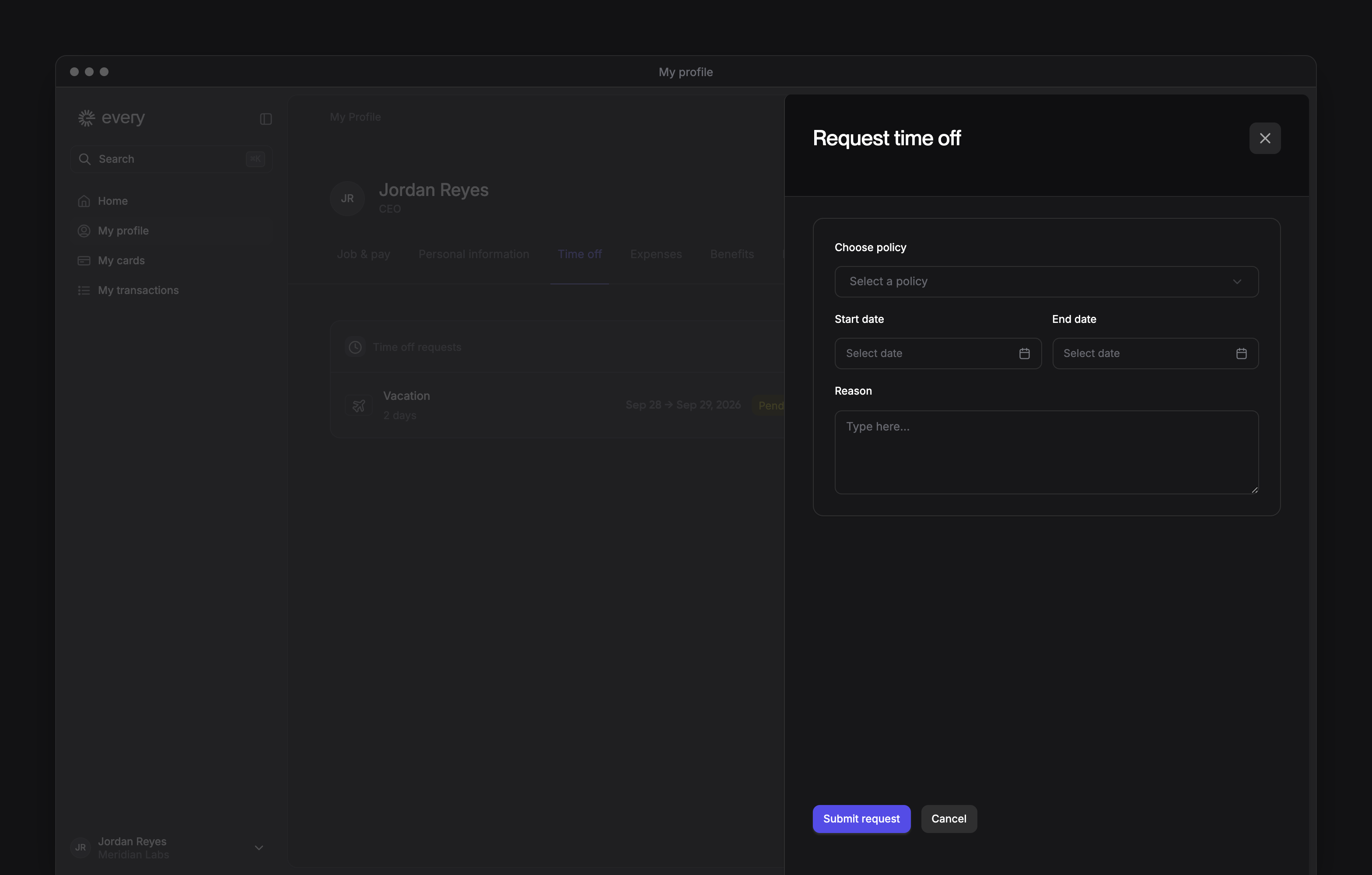Image resolution: width=1372 pixels, height=875 pixels.
Task: Click the Meridian Labs company name
Action: click(x=133, y=855)
